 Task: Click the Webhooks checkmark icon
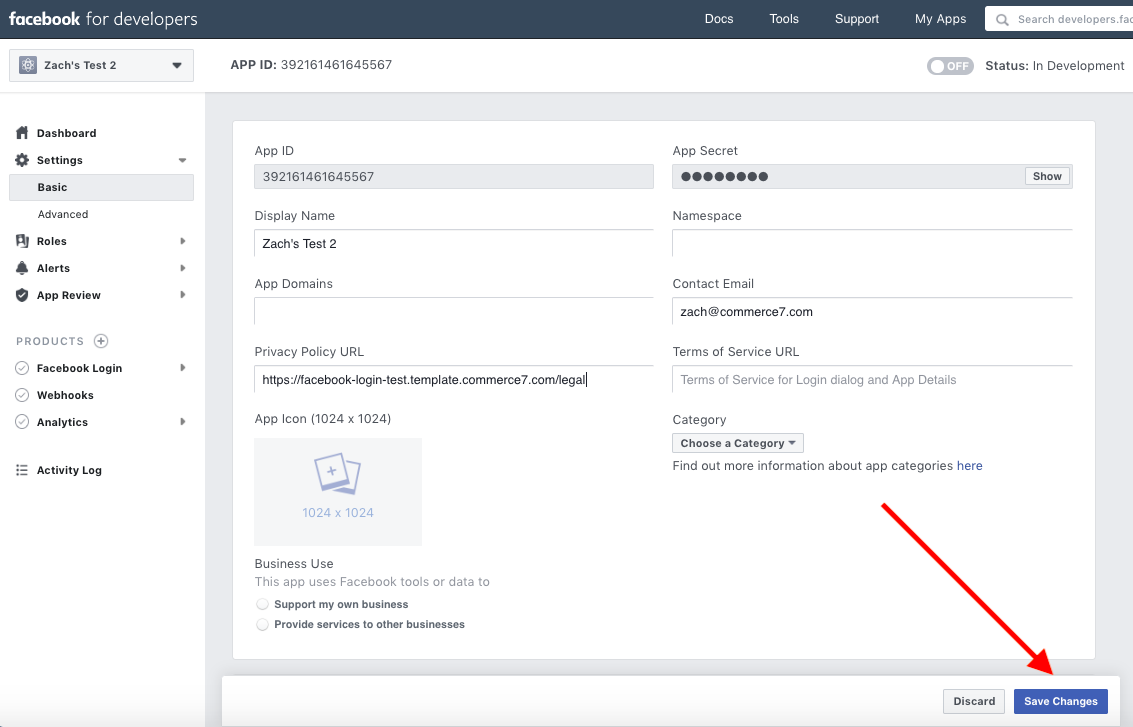point(22,395)
